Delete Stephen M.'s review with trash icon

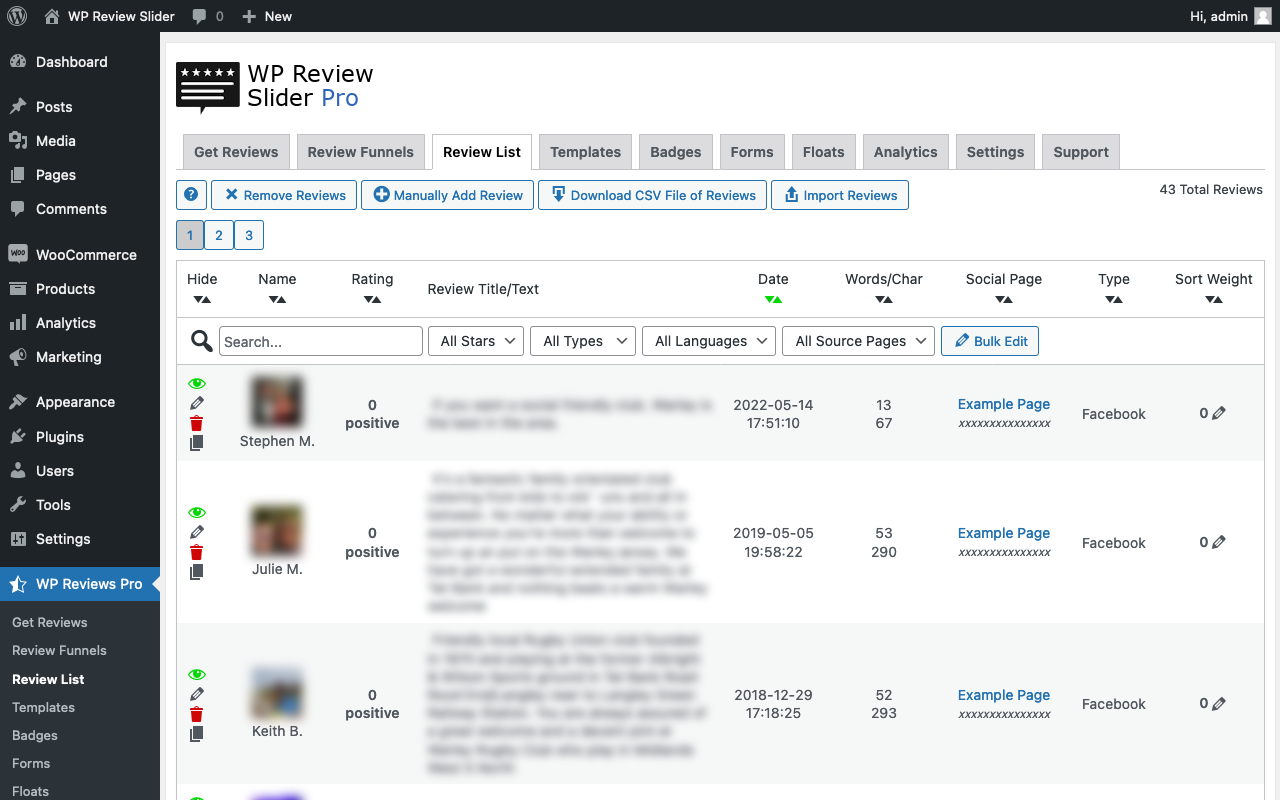pyautogui.click(x=197, y=423)
